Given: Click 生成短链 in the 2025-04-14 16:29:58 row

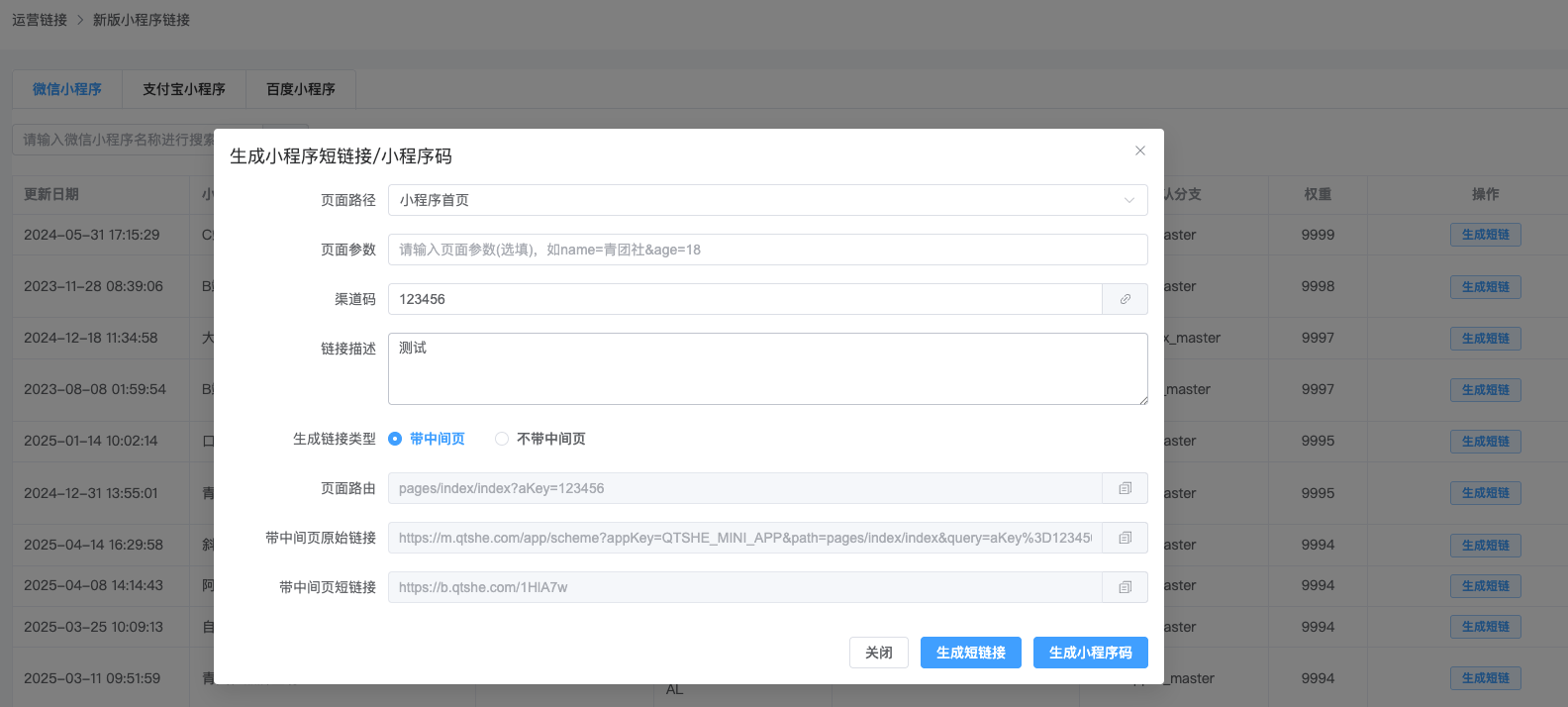Looking at the screenshot, I should 1486,546.
